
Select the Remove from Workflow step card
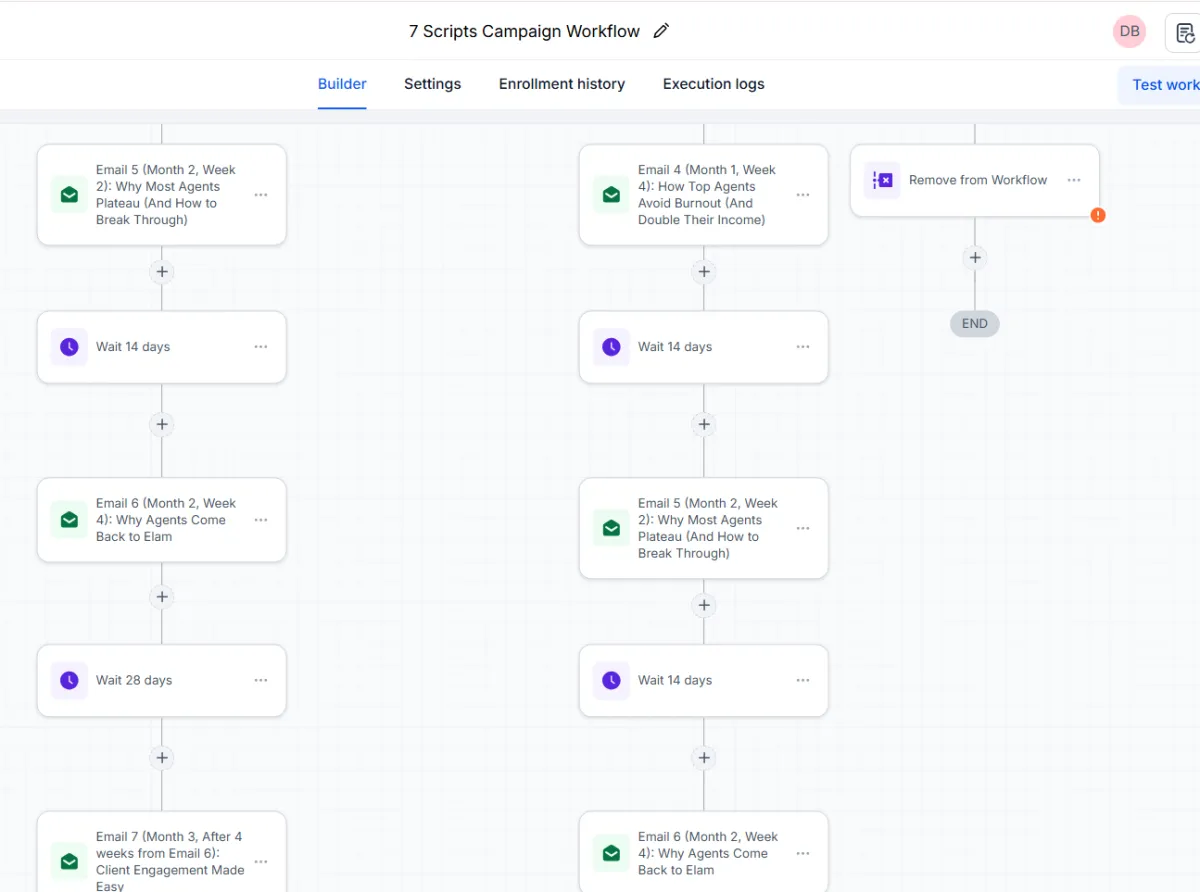[x=975, y=180]
